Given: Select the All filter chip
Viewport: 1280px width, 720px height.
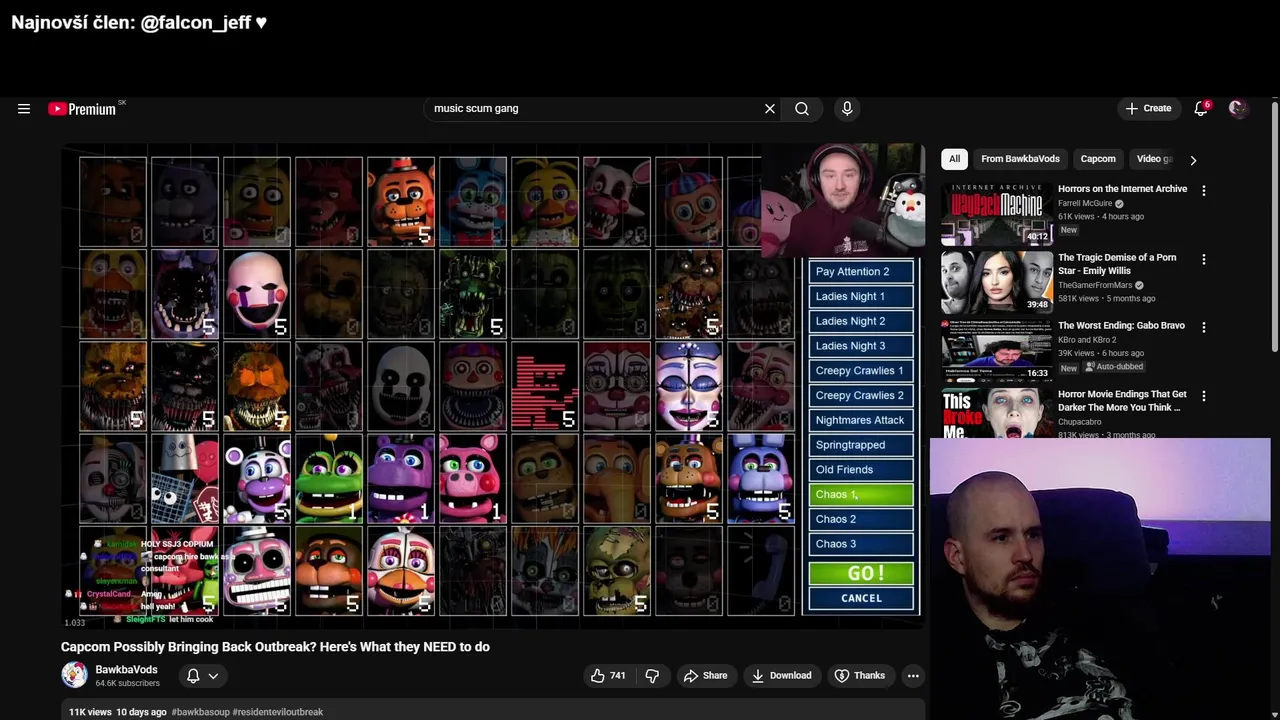Looking at the screenshot, I should point(955,159).
